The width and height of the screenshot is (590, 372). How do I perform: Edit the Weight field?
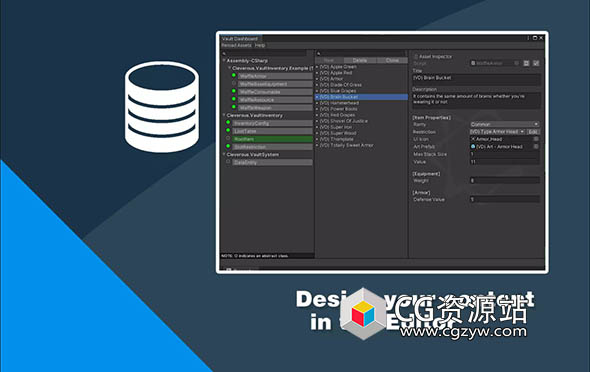[x=505, y=181]
